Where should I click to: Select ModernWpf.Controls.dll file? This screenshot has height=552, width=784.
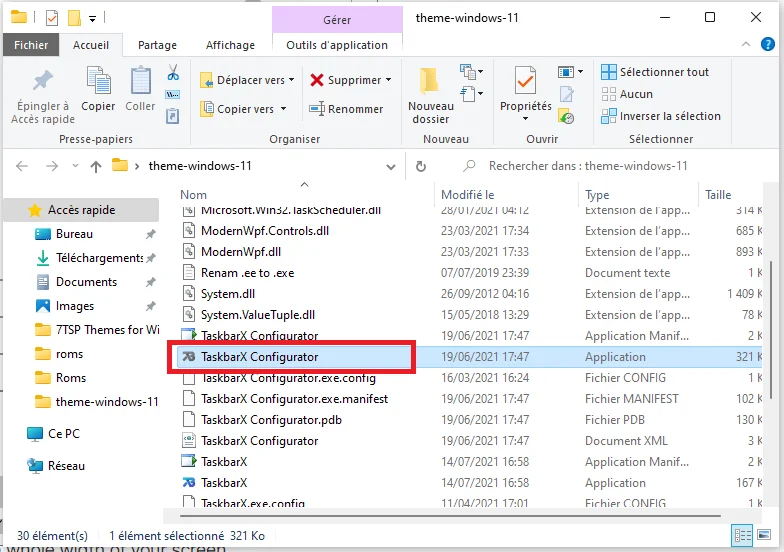(264, 231)
